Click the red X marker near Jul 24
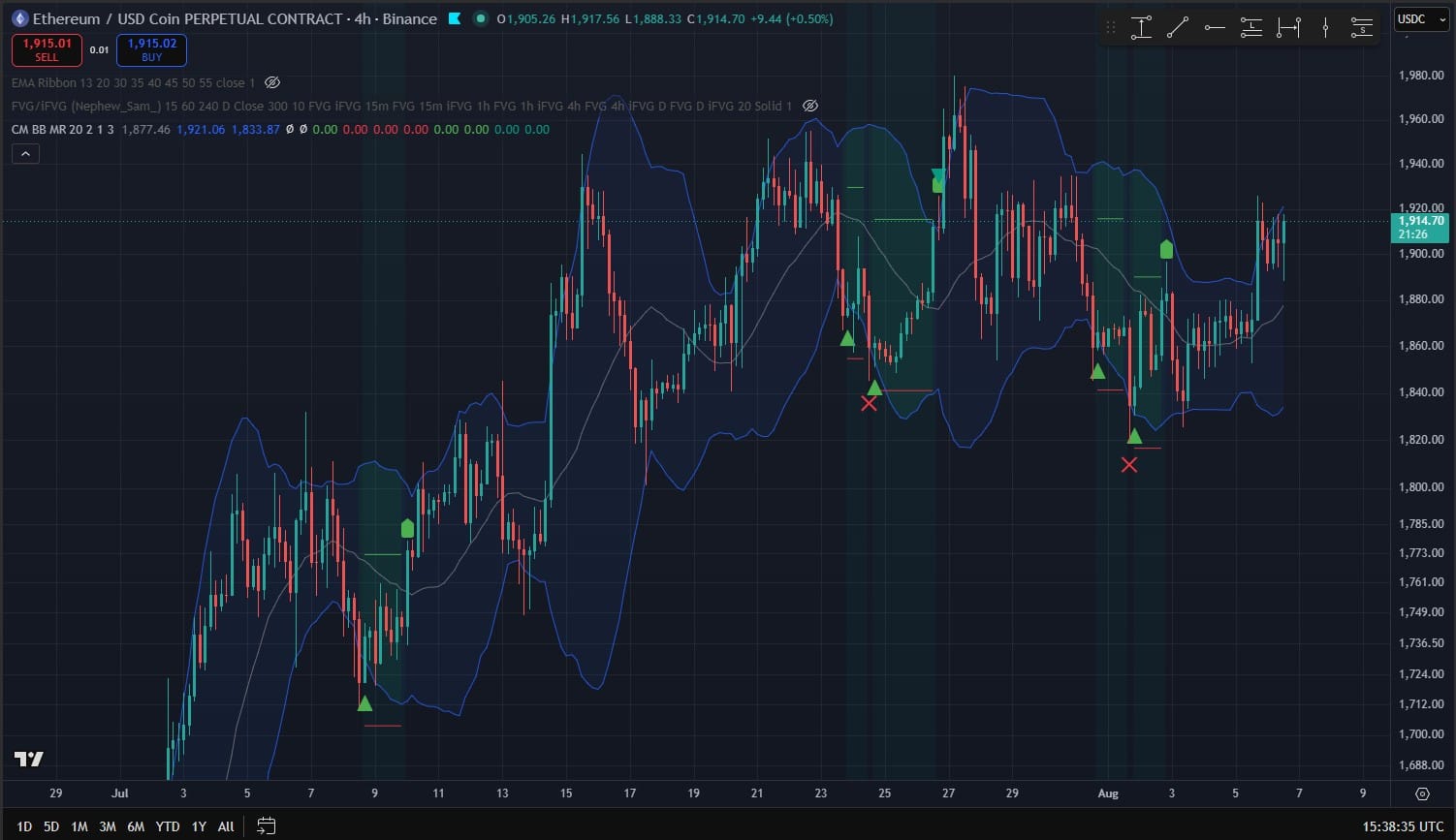The width and height of the screenshot is (1456, 840). [x=869, y=403]
